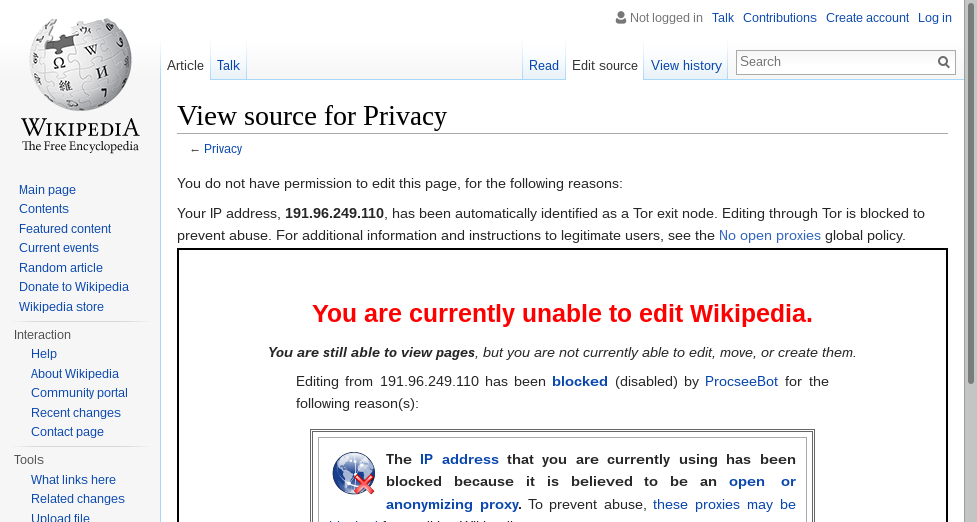Click Create account link
The height and width of the screenshot is (522, 977).
[x=867, y=17]
